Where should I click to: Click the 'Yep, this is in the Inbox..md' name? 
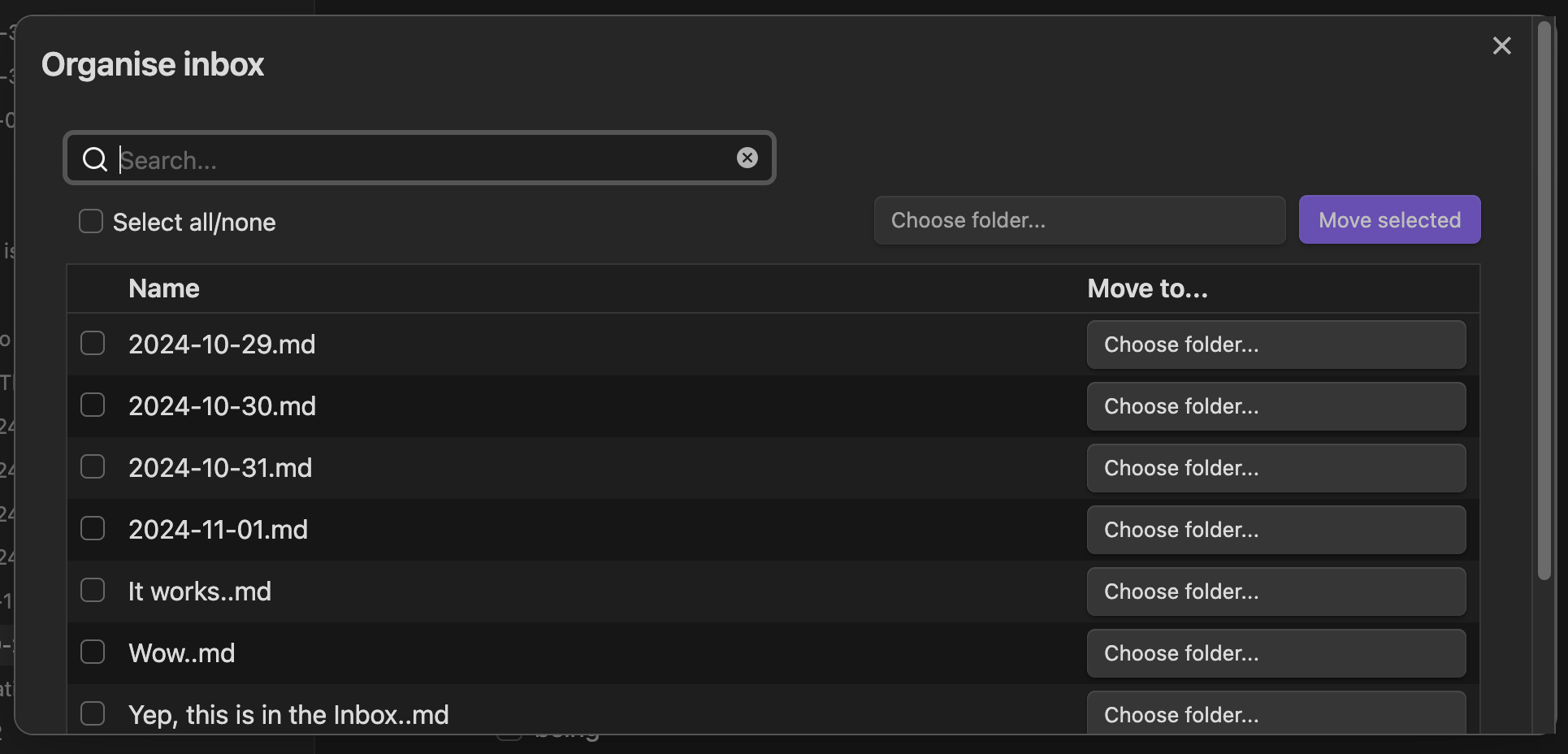tap(288, 715)
